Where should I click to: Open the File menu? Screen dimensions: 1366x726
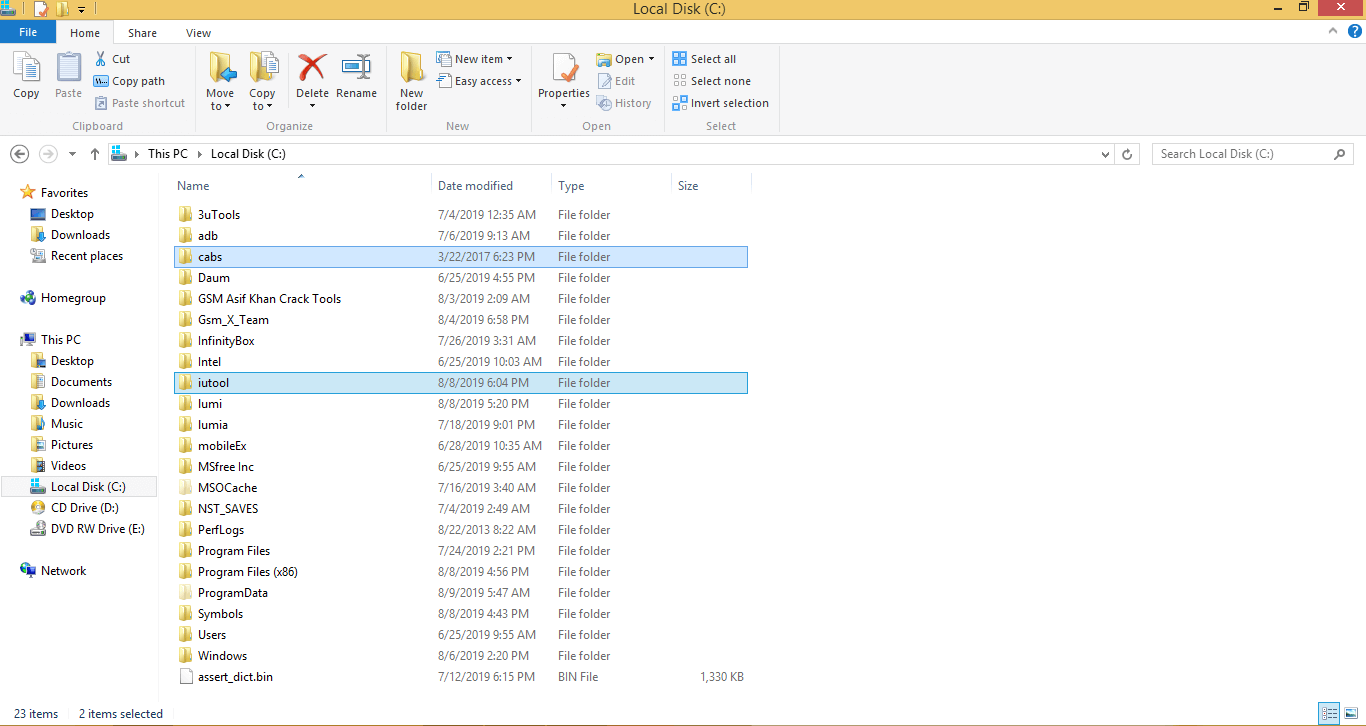pyautogui.click(x=28, y=32)
